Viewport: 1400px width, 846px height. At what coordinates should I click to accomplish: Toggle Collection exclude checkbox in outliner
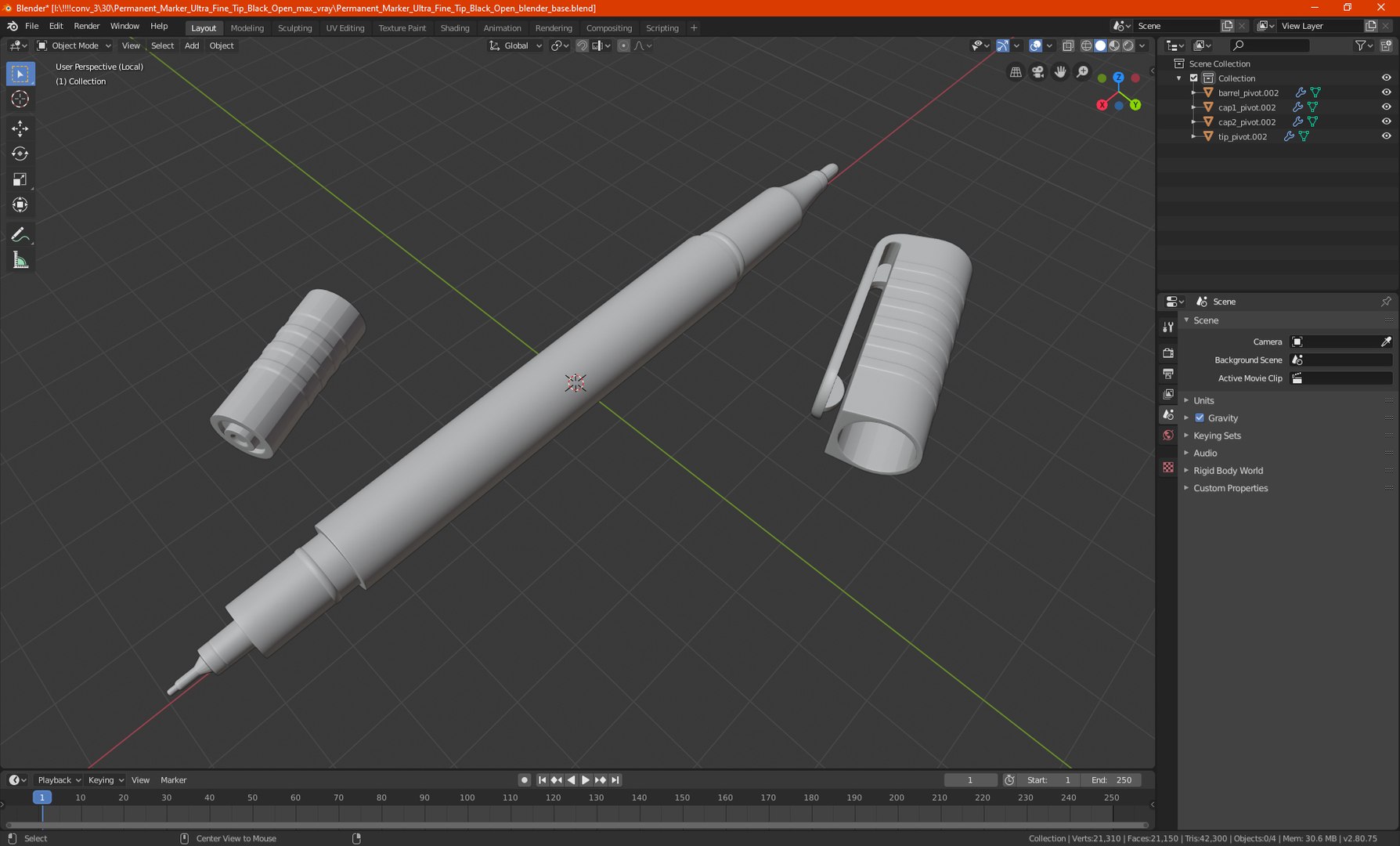point(1194,78)
